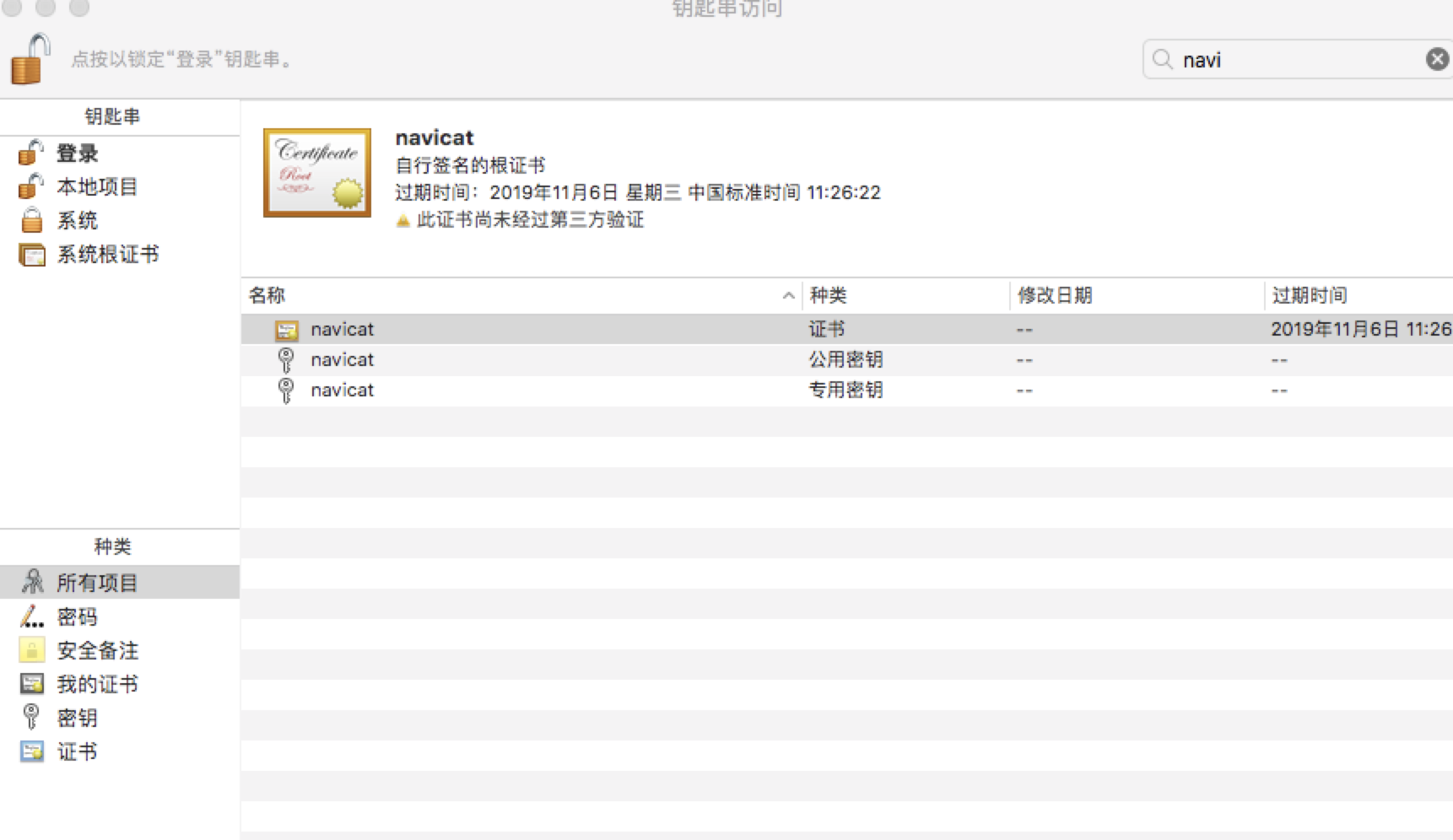This screenshot has height=840, width=1453.
Task: Click the 系统 locked padlock icon
Action: [31, 220]
